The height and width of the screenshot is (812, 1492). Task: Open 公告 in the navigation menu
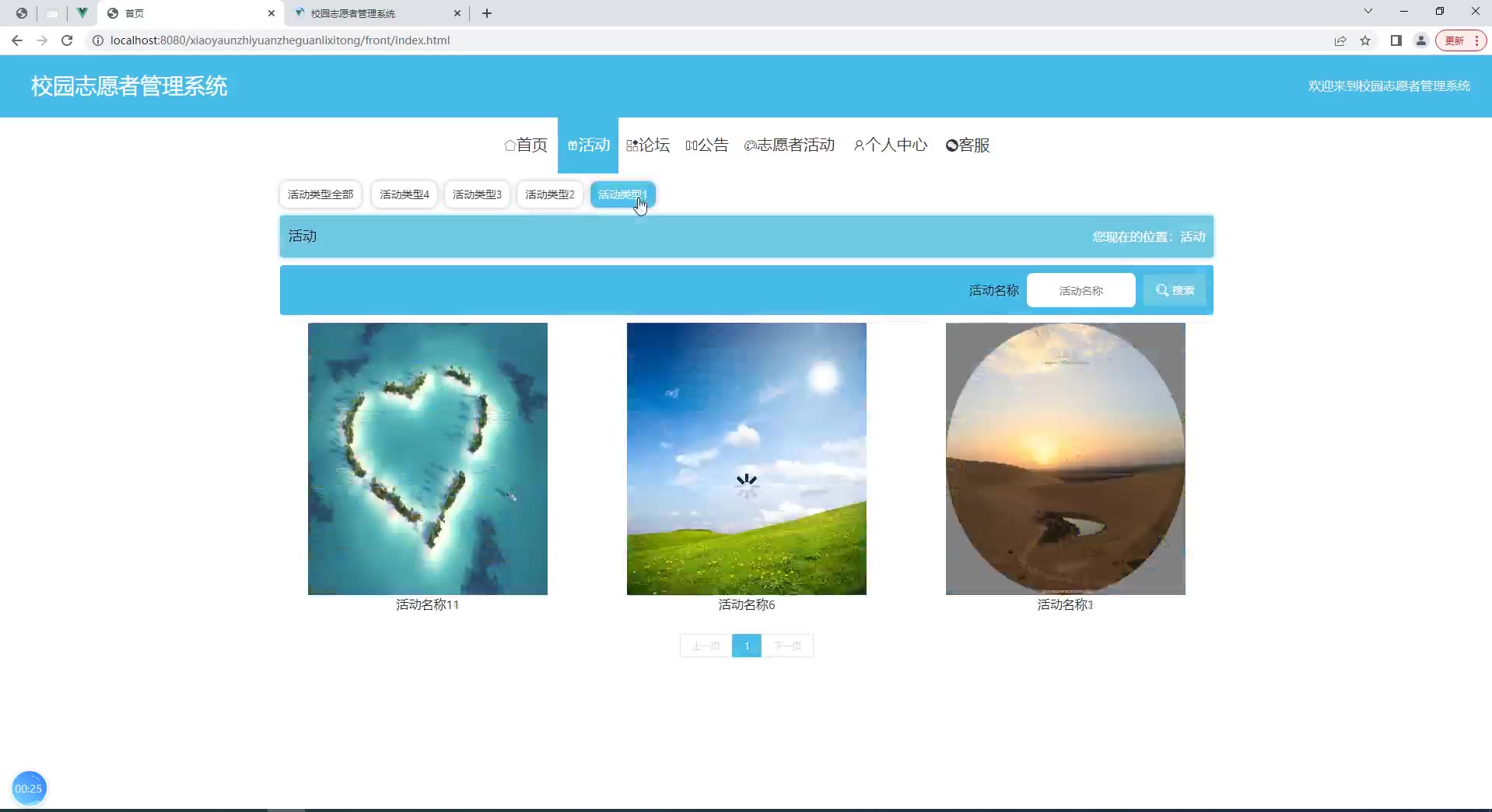click(x=706, y=145)
